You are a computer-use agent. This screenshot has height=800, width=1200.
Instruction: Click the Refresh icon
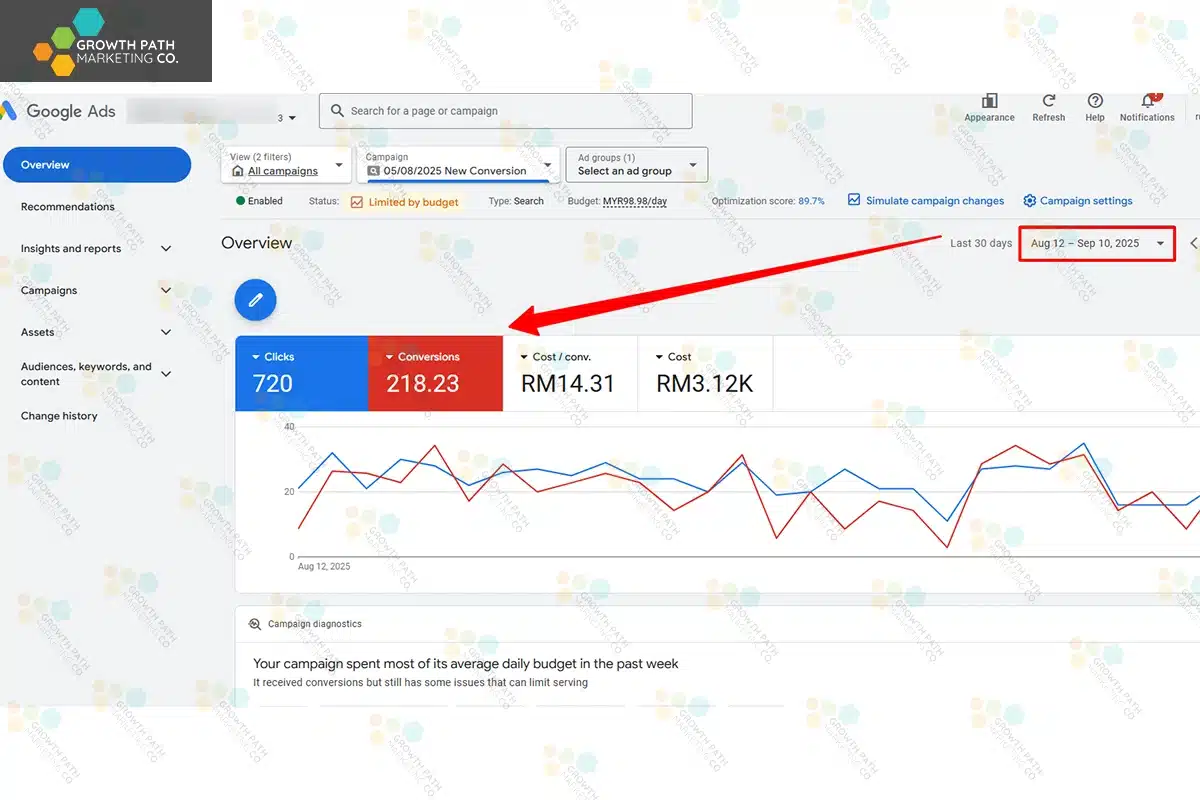click(1048, 101)
